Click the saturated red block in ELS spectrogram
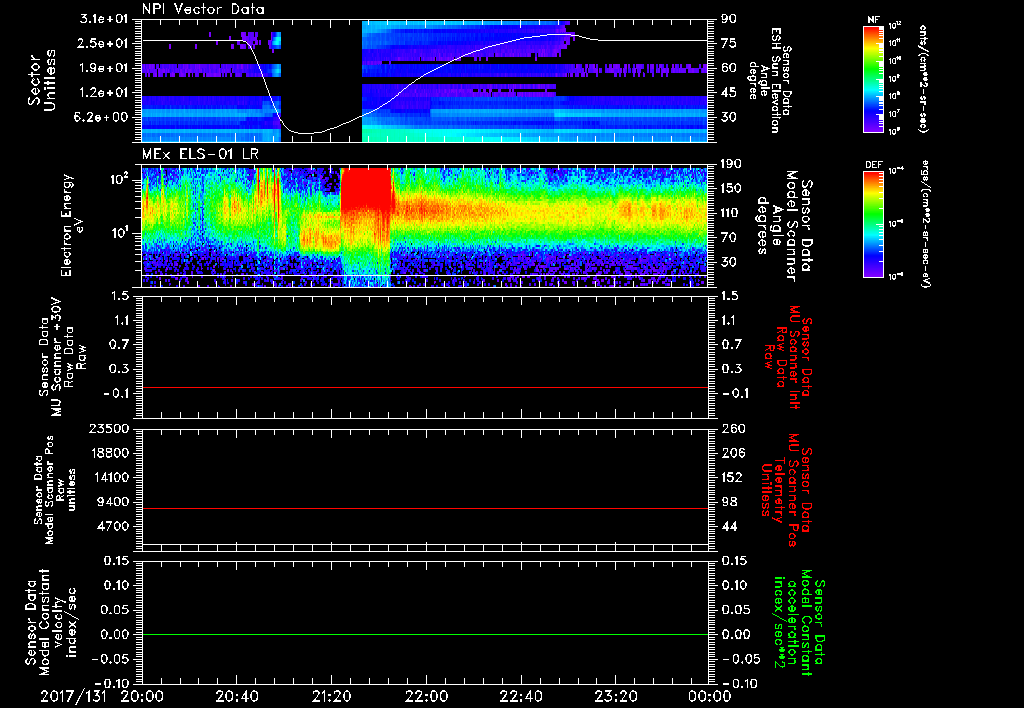The height and width of the screenshot is (708, 1024). (366, 189)
